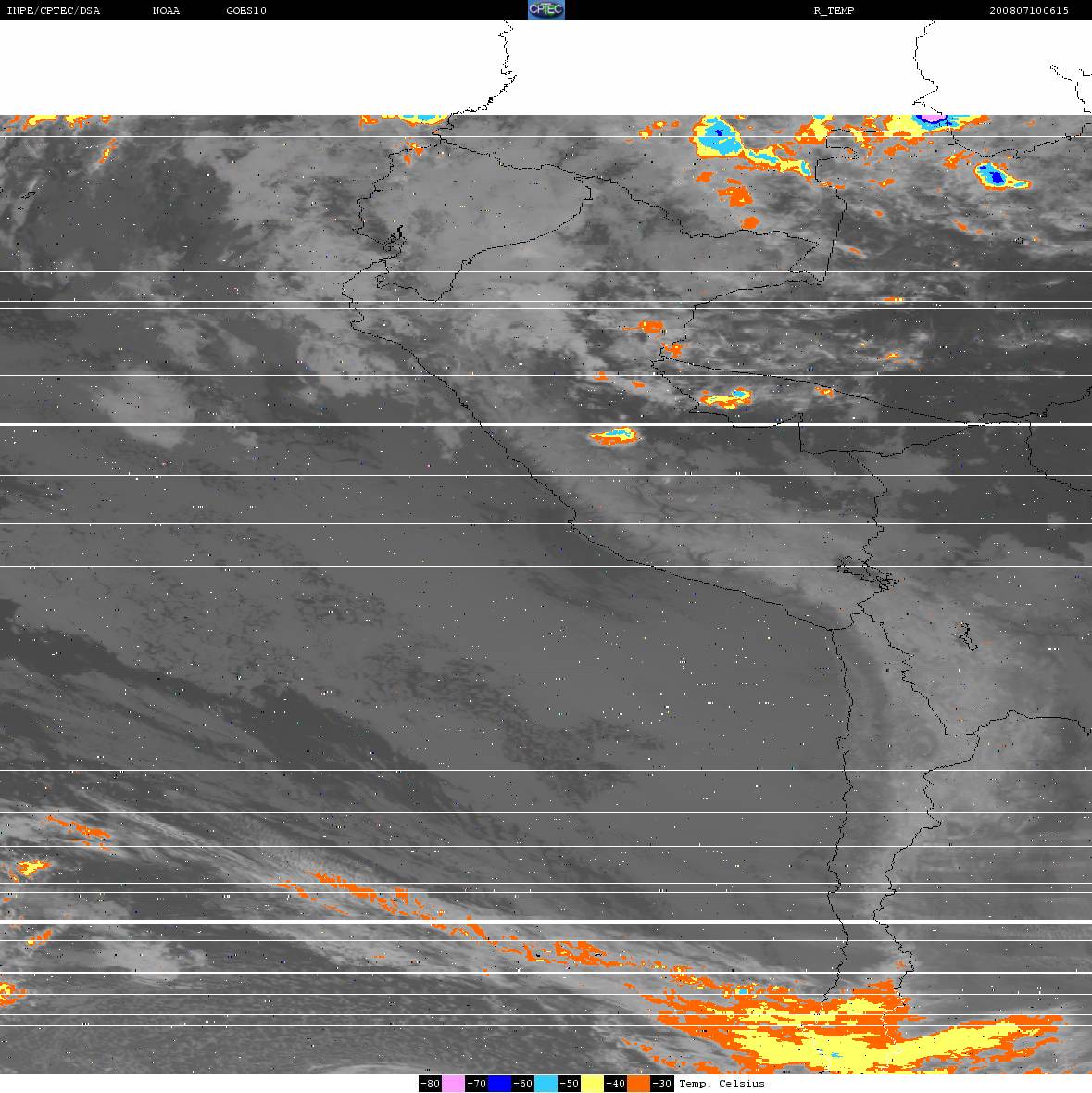Select the yellow legend color swatch
The height and width of the screenshot is (1093, 1092).
point(593,1083)
